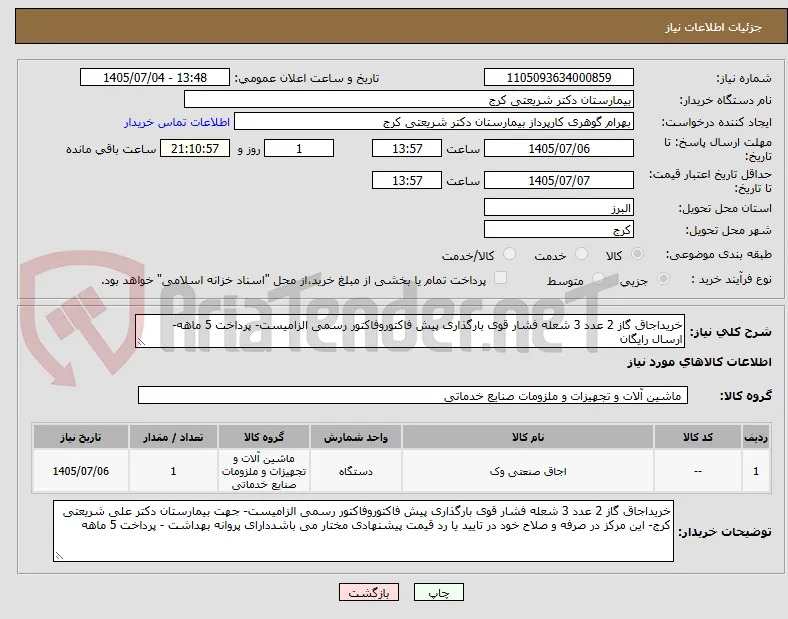Click the گروه کالا field

(x=413, y=395)
